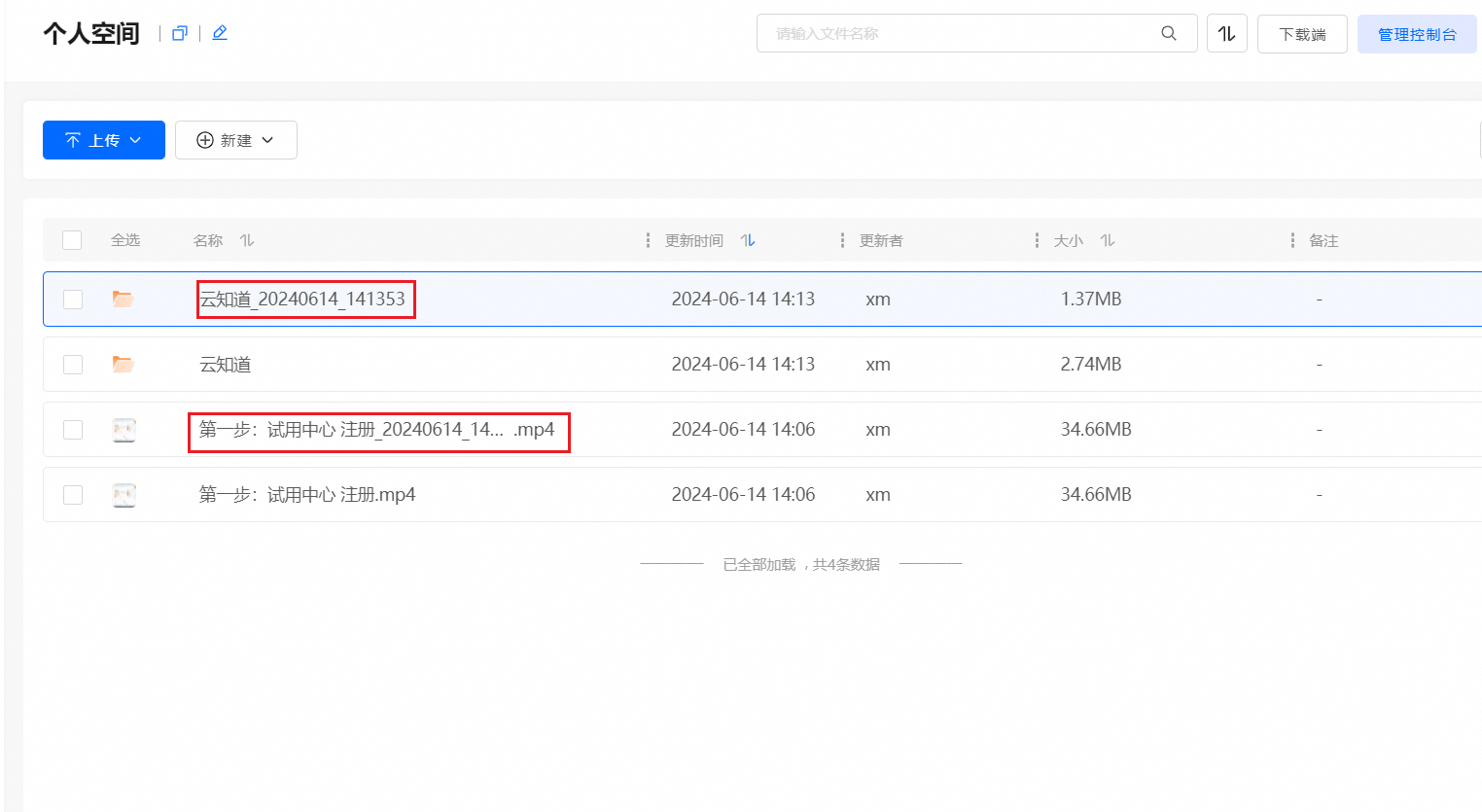Tick the 全选 select-all checkbox
Image resolution: width=1482 pixels, height=812 pixels.
pos(72,240)
